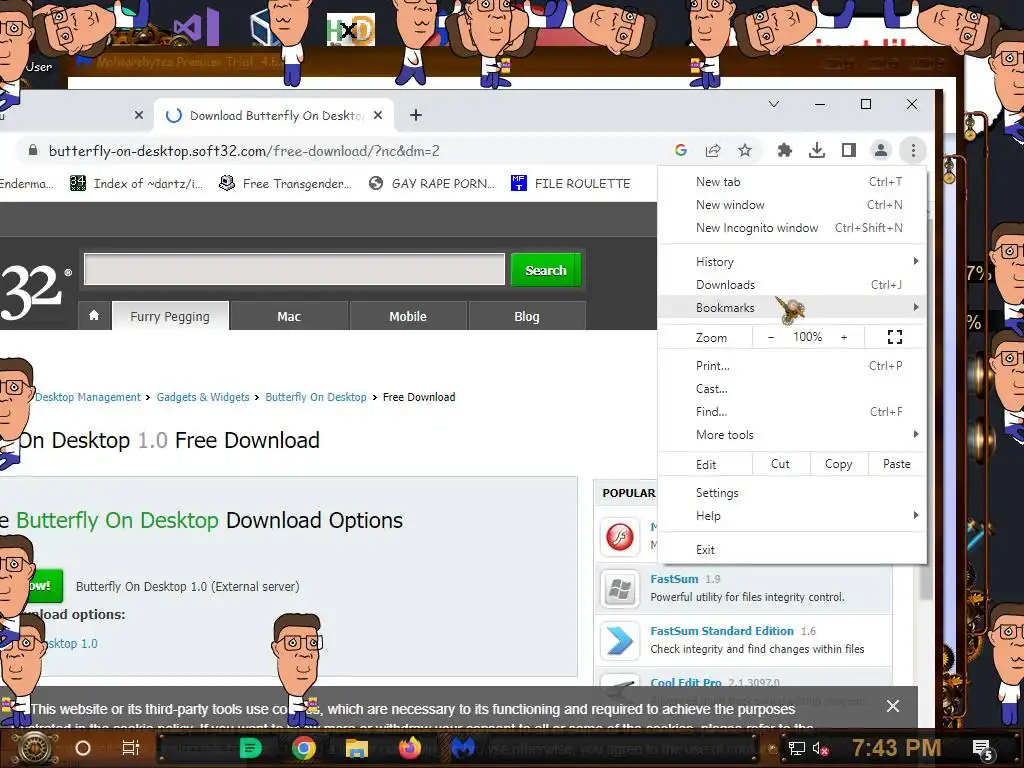
Task: Click the FastSum Standard Edition app icon
Action: 619,641
